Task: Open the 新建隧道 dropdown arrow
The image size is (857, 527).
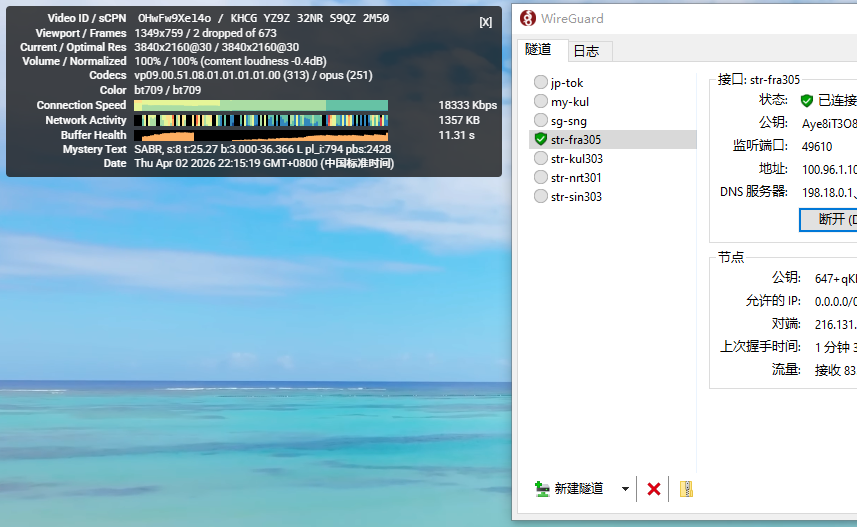Action: pos(625,489)
